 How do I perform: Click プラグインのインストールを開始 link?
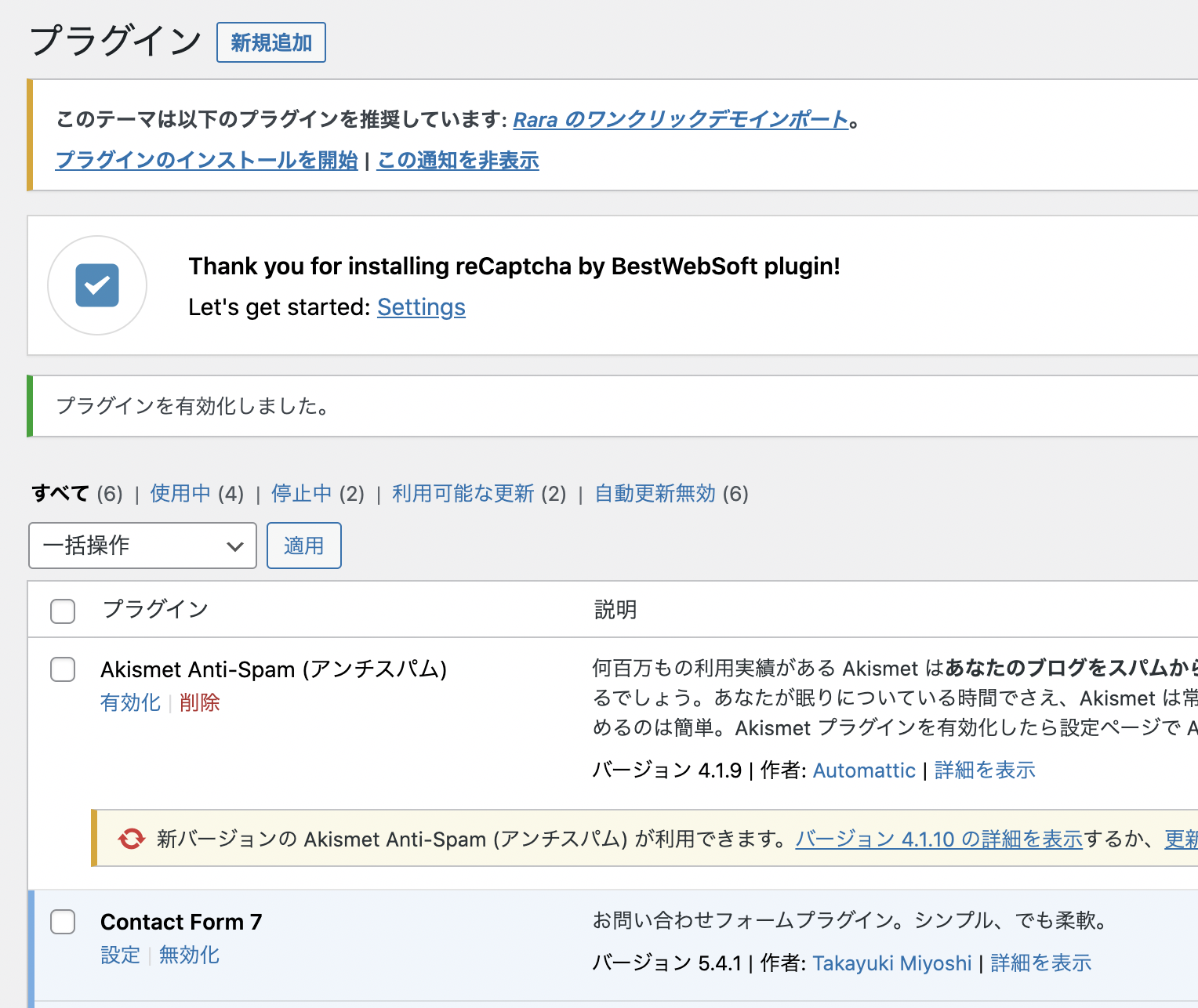(207, 161)
